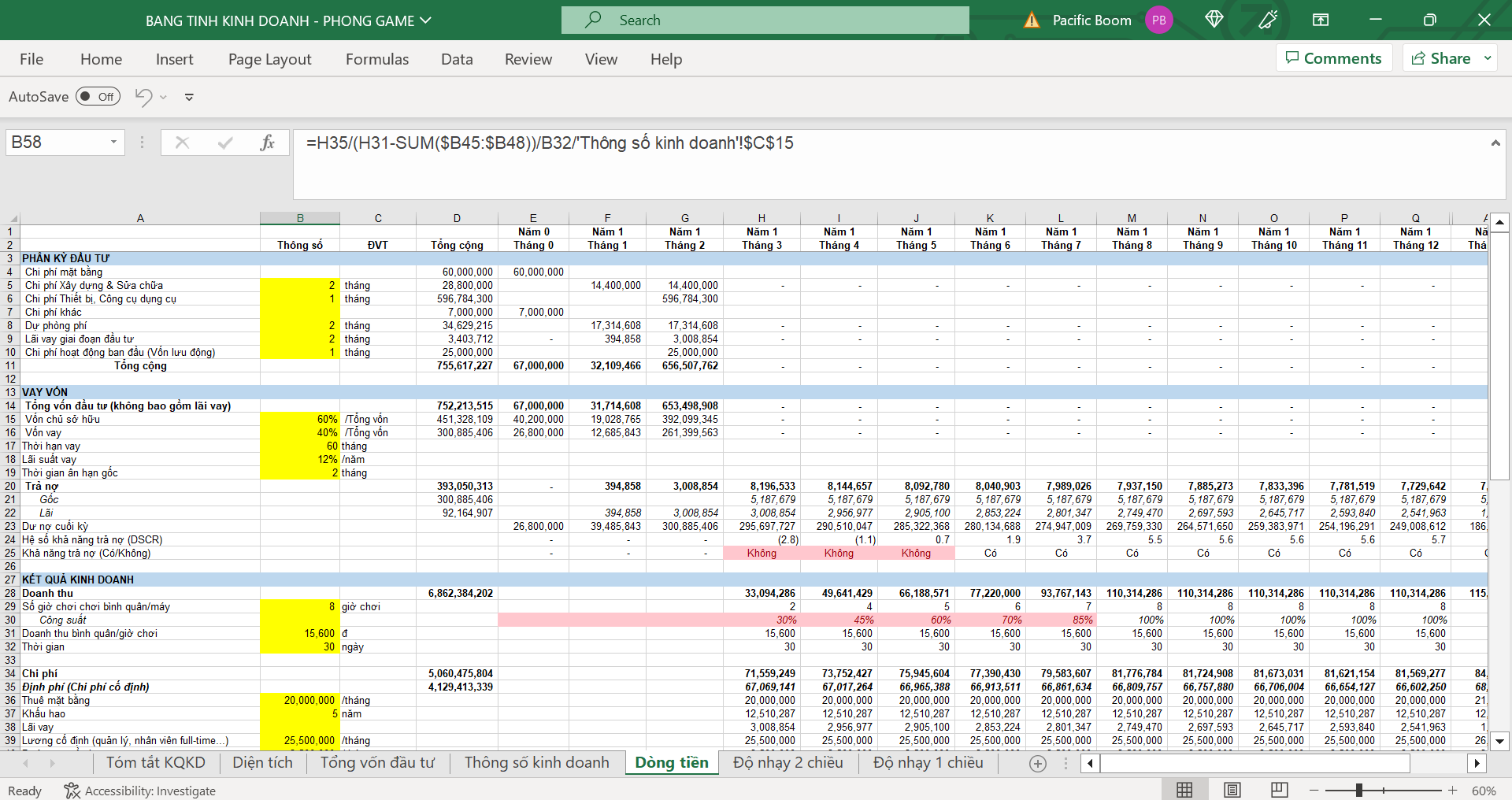Open Customize Quick Access Toolbar dropdown
Image resolution: width=1512 pixels, height=800 pixels.
click(189, 97)
